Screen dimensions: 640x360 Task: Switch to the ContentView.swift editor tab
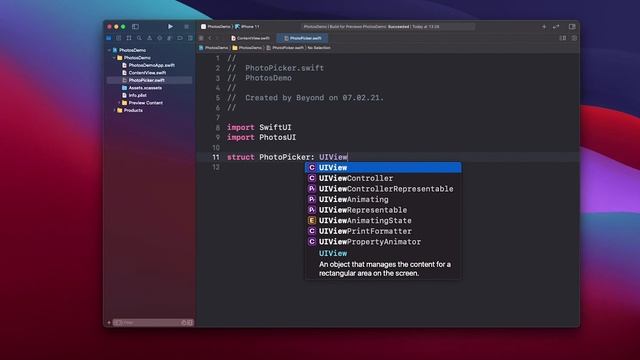250,38
